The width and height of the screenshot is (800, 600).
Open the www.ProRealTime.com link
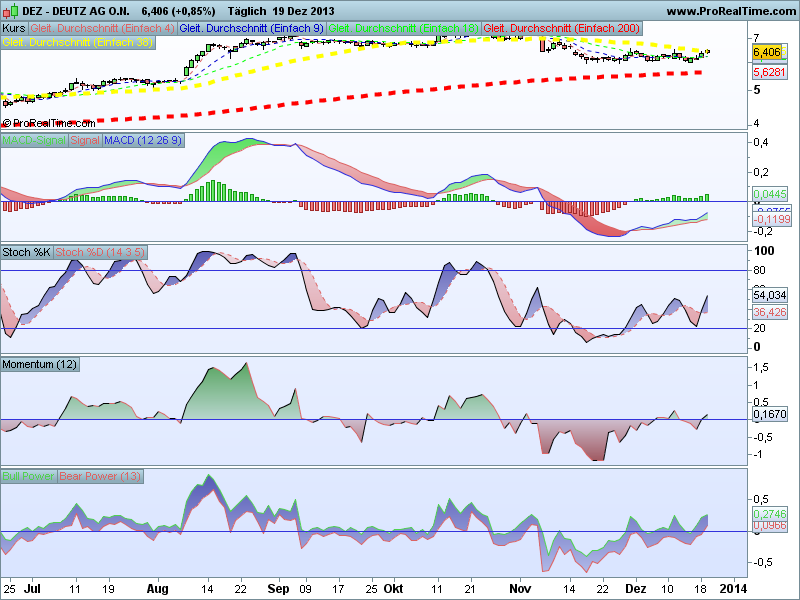click(731, 11)
